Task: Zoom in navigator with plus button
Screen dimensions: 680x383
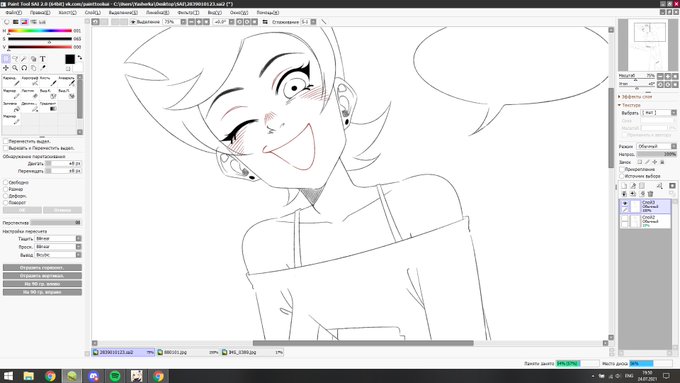Action: coord(668,76)
